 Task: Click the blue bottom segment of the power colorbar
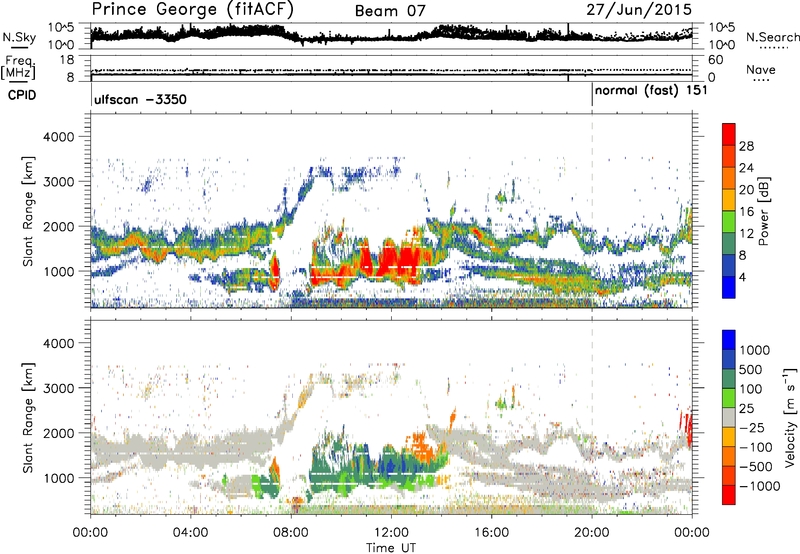click(729, 288)
